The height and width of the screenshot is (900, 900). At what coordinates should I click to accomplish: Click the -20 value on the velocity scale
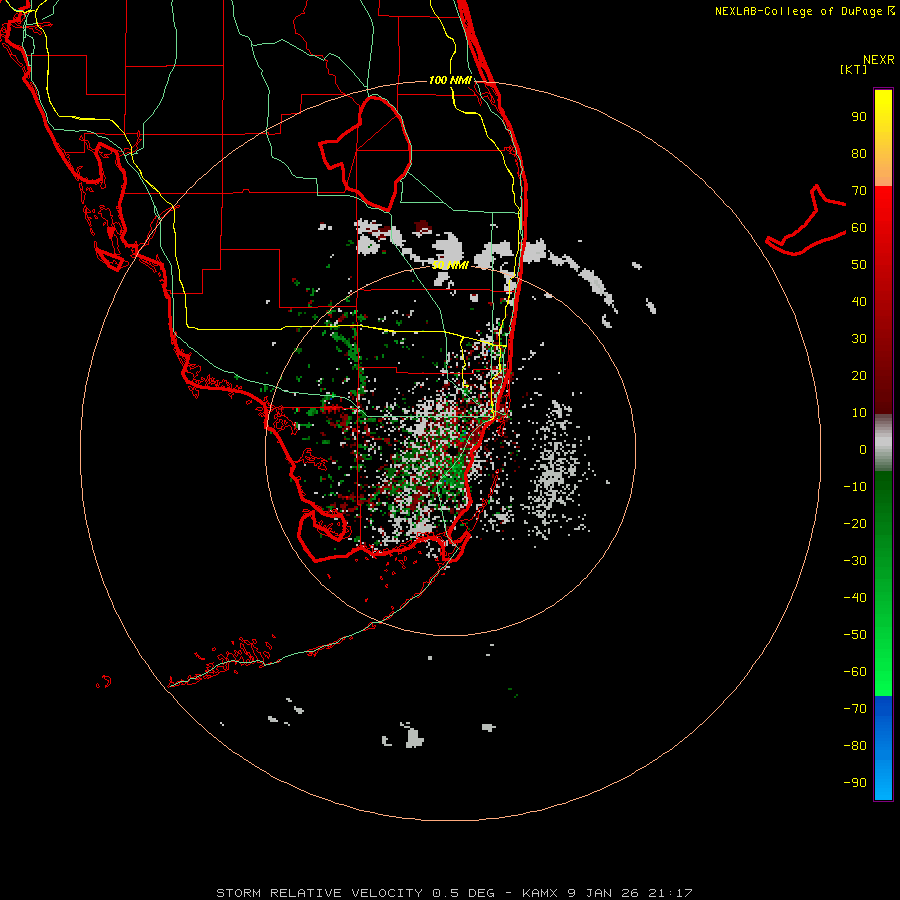click(x=855, y=524)
